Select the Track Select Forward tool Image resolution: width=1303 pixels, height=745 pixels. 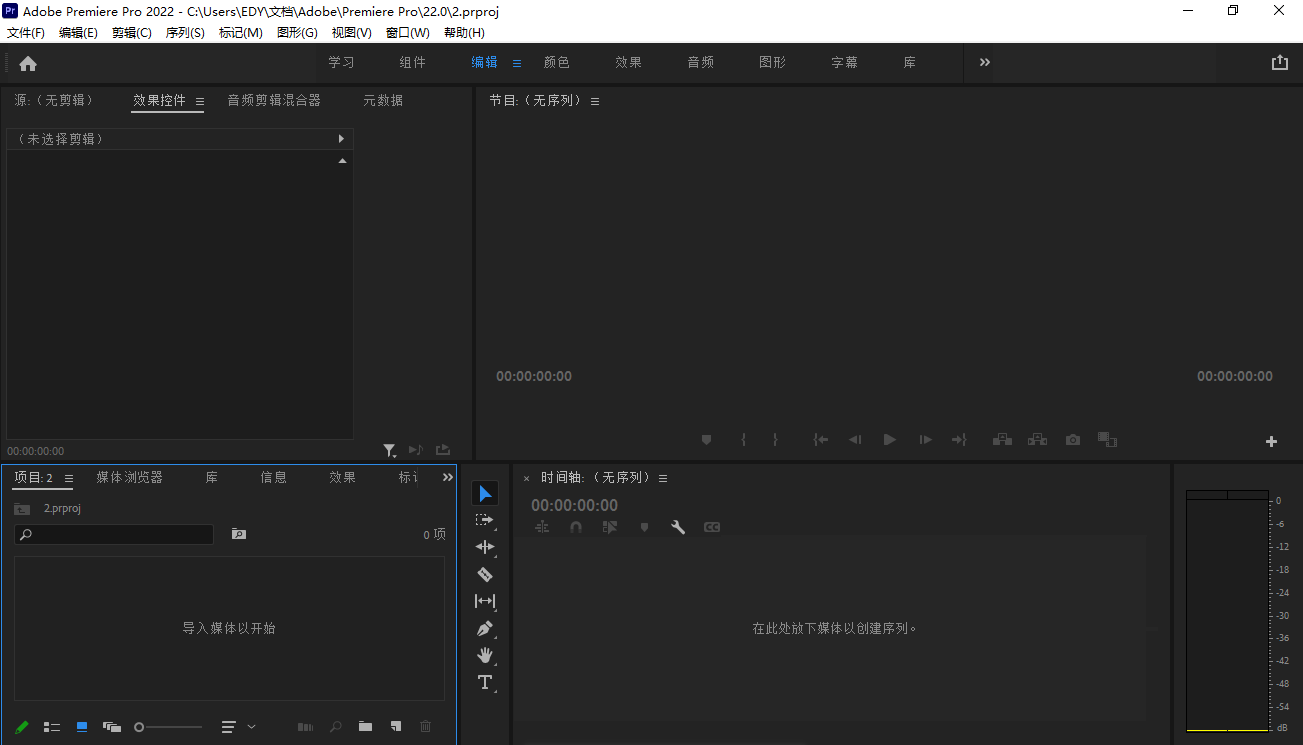click(x=485, y=520)
